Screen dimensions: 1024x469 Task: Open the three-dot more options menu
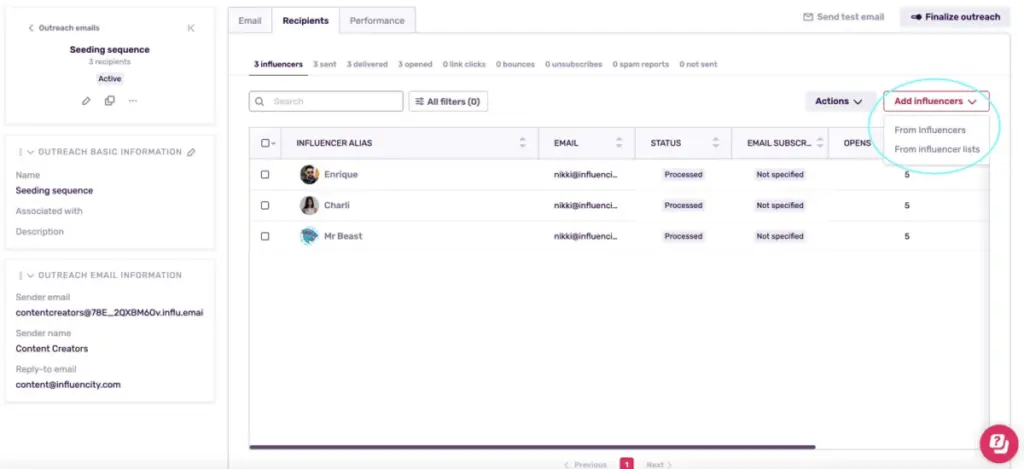coord(132,101)
